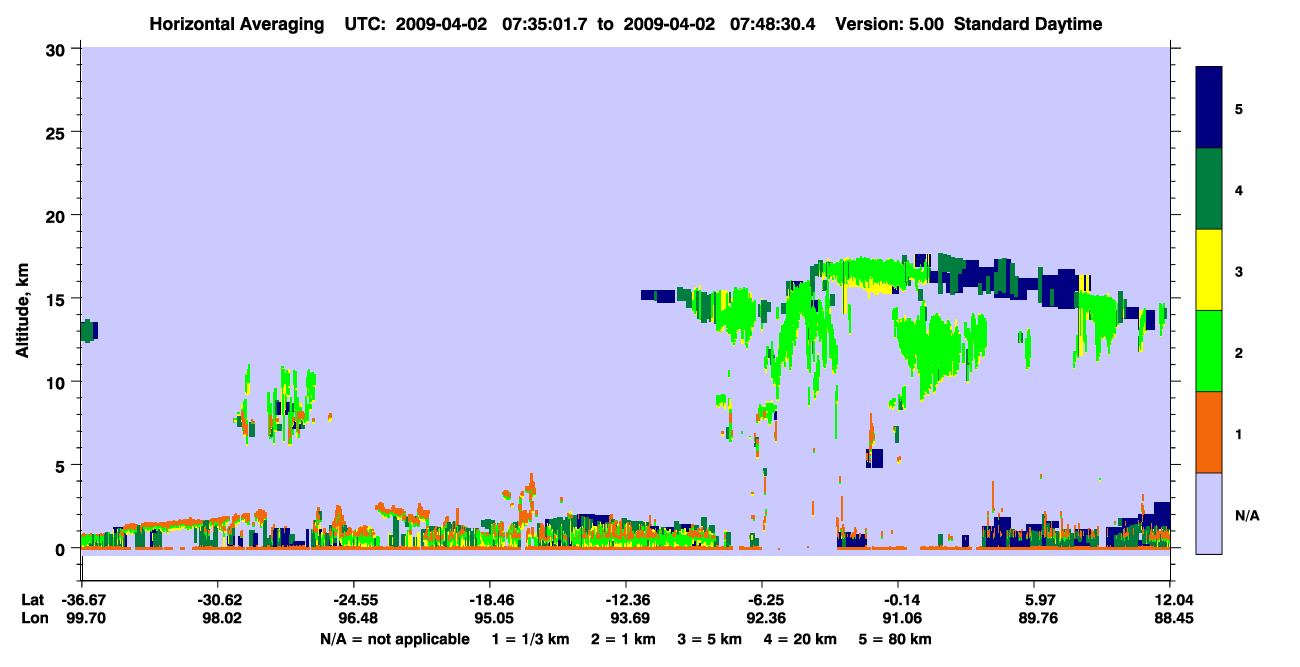Click the '5 = 80 km' legend entry

point(894,639)
